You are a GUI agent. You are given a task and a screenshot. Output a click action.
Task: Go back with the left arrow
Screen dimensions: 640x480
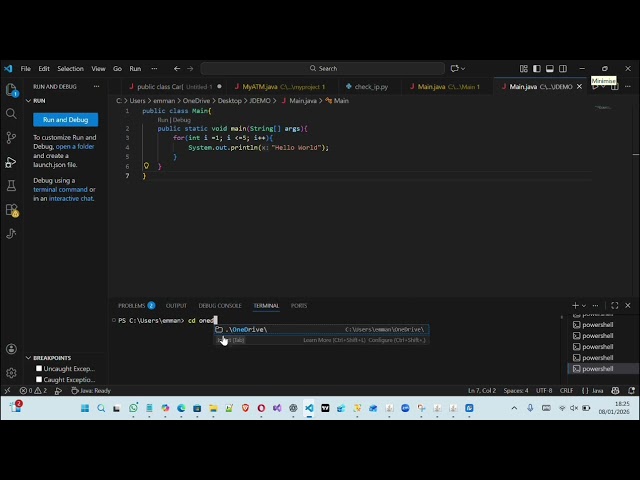[x=177, y=69]
